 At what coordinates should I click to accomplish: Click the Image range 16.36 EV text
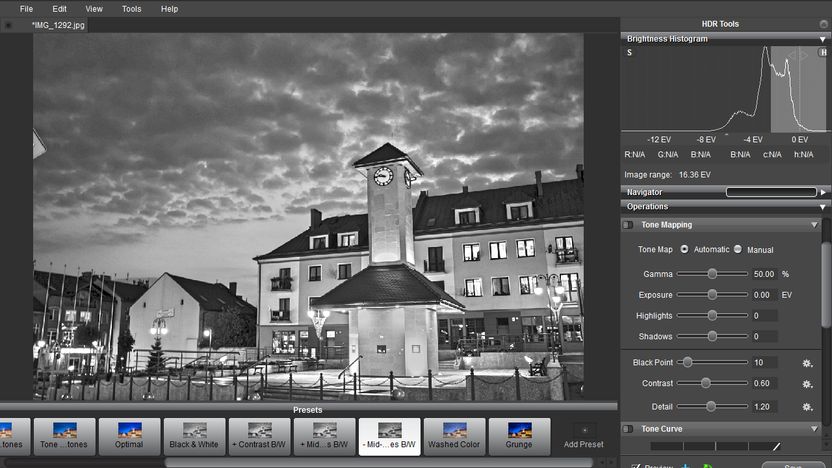click(x=667, y=175)
